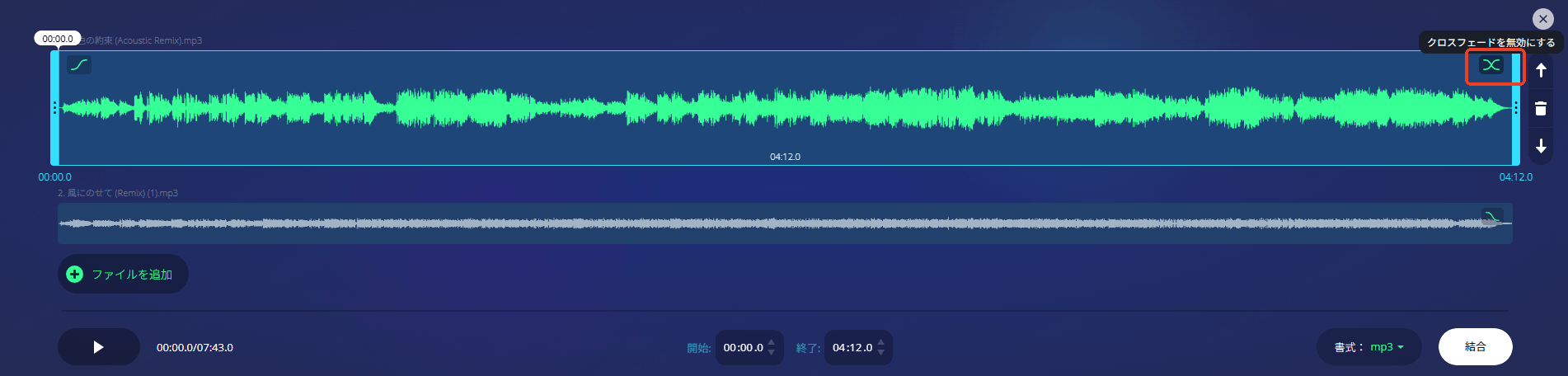Add a file with ファイルを追加
The image size is (1568, 376).
point(123,275)
